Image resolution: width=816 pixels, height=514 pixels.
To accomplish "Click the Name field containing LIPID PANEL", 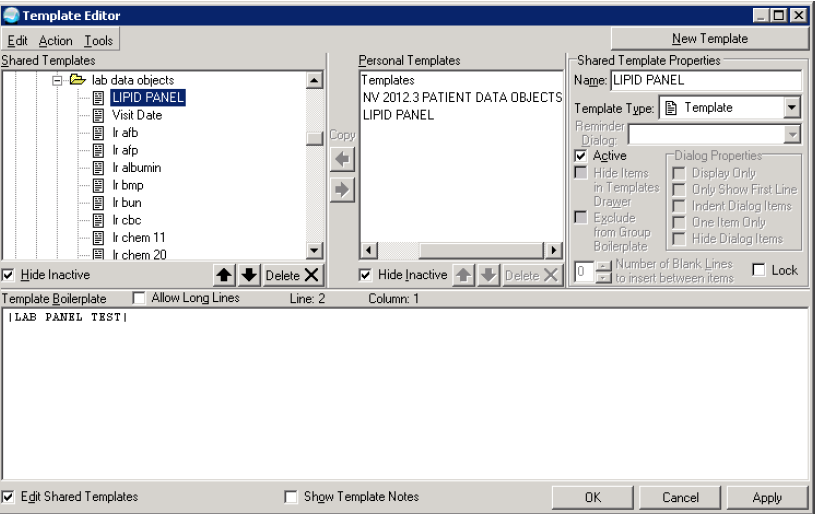I will point(706,80).
